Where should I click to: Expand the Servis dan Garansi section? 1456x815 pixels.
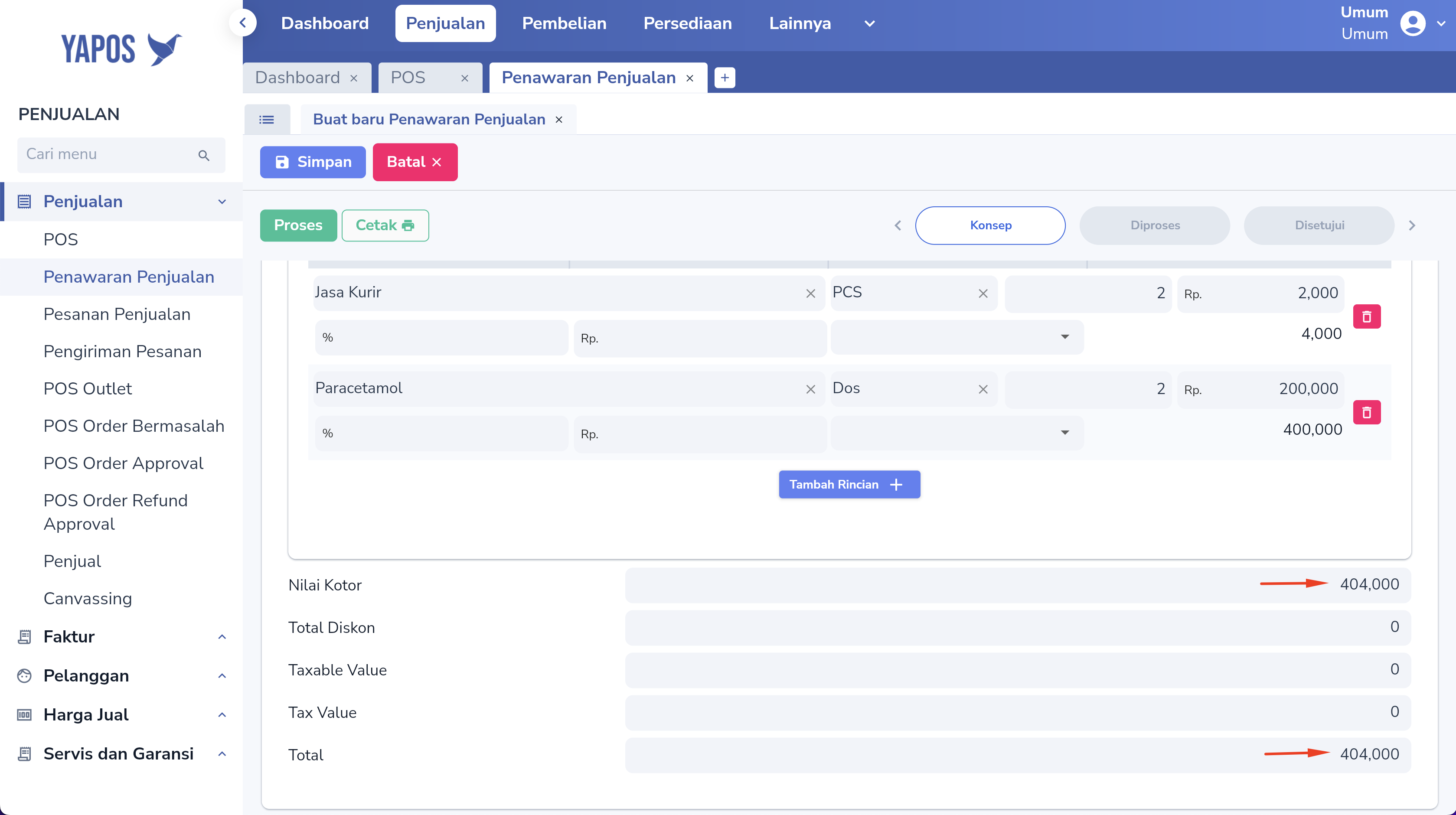pos(222,754)
